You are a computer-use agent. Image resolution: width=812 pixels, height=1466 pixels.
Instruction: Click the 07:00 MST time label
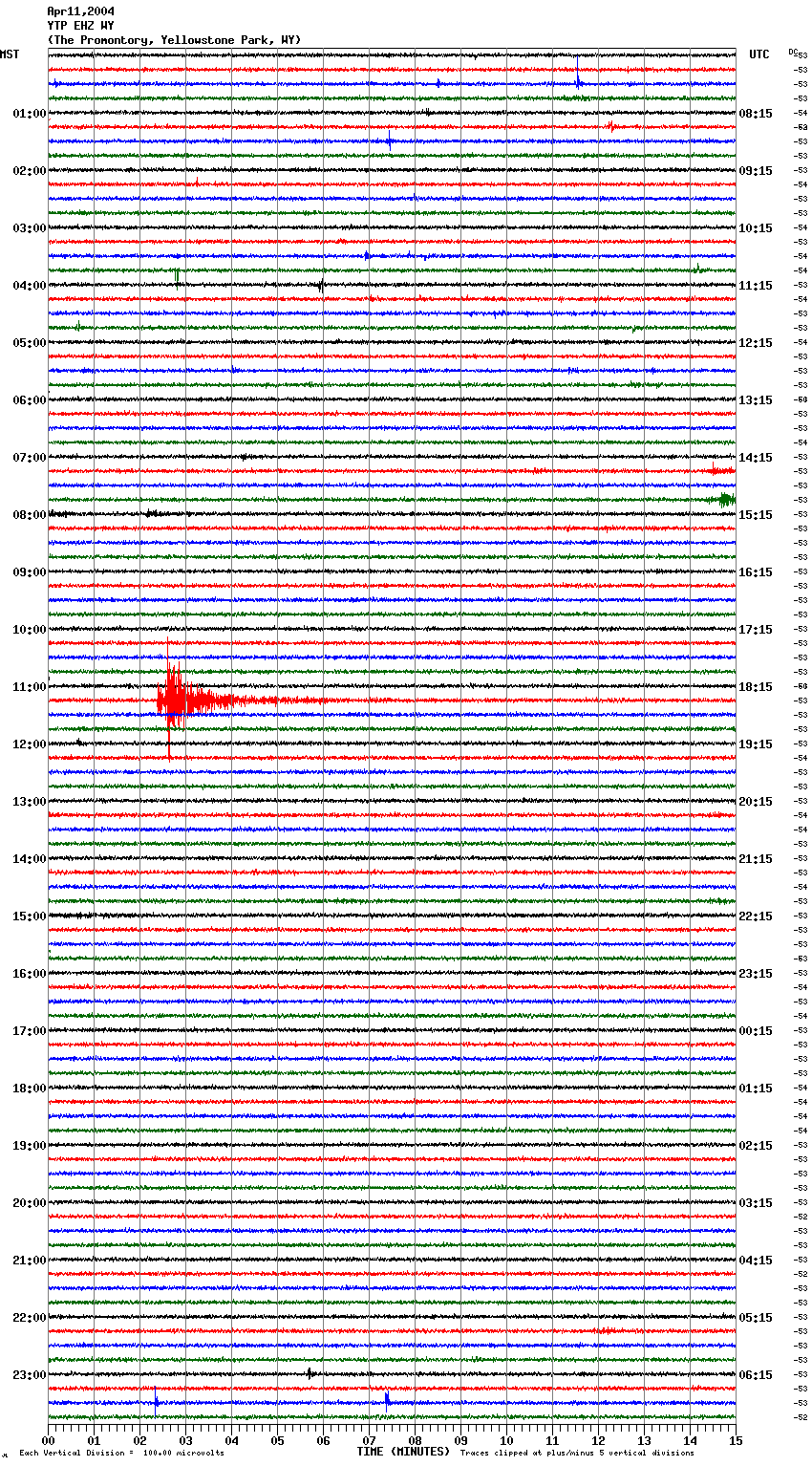30,458
